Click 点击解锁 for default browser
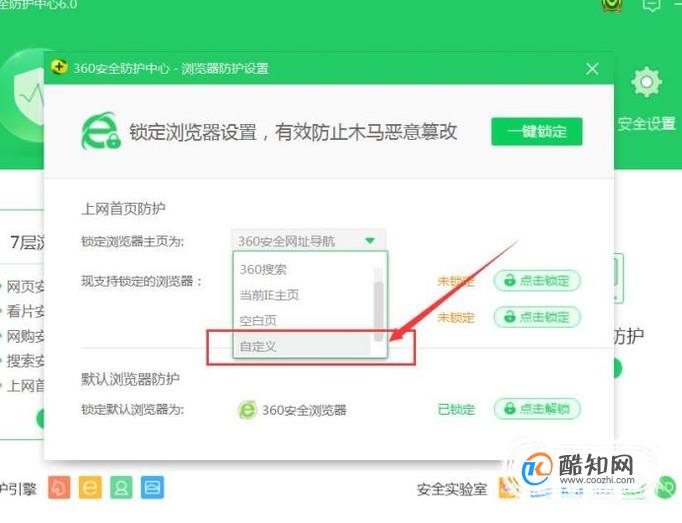Viewport: 682px width, 523px height. point(537,409)
